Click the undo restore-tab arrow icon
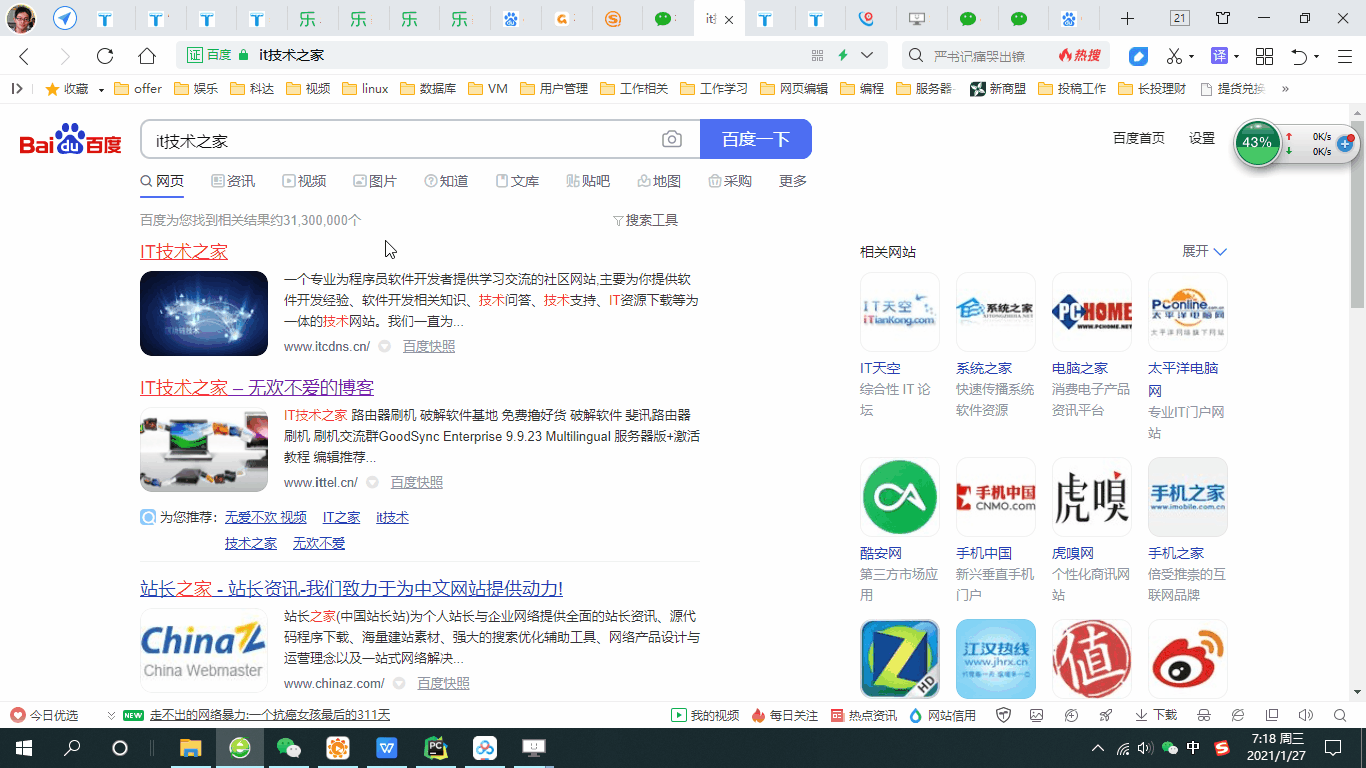The height and width of the screenshot is (768, 1366). tap(1299, 56)
